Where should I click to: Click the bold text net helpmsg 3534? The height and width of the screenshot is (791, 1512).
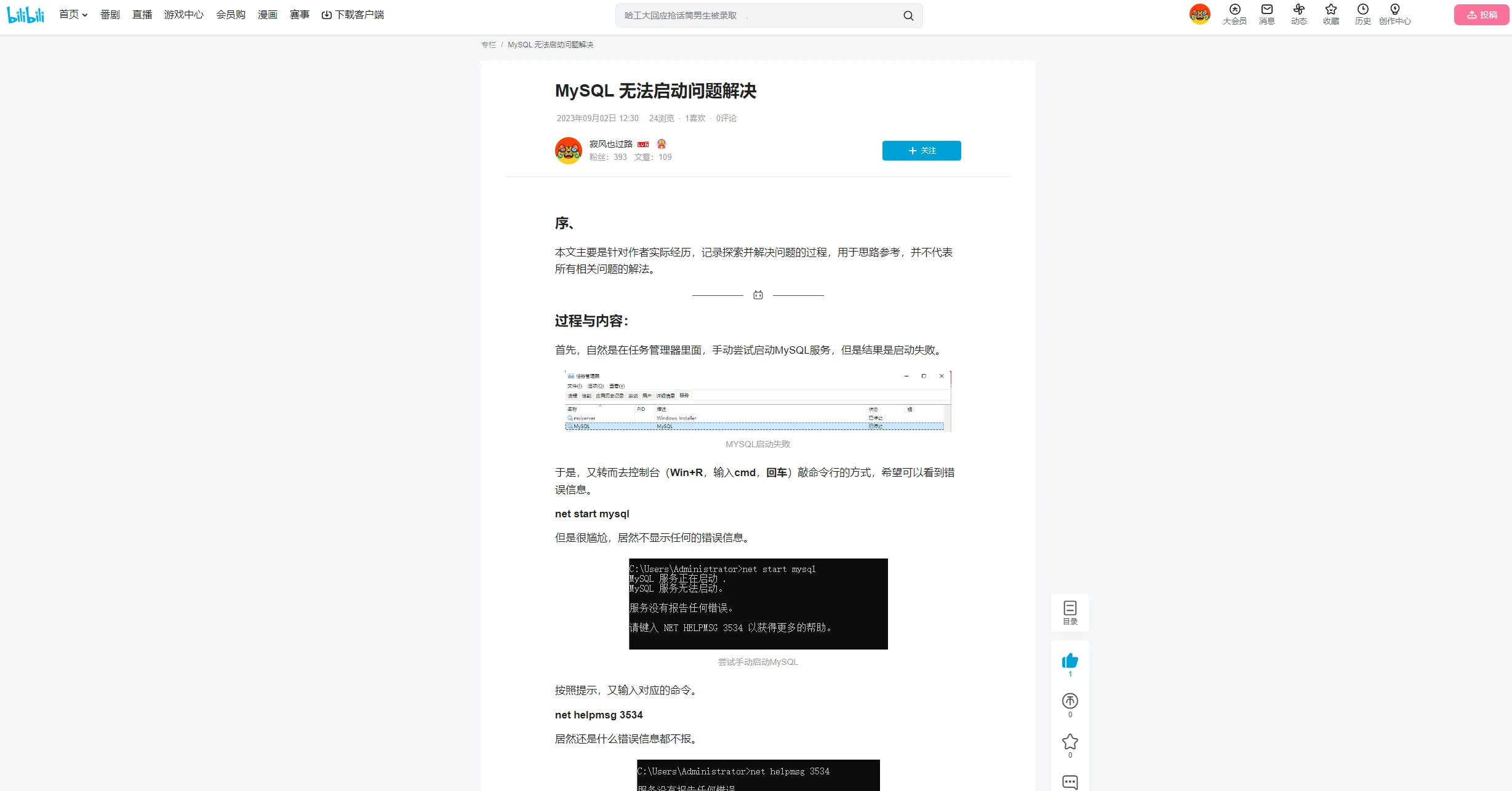pyautogui.click(x=599, y=715)
